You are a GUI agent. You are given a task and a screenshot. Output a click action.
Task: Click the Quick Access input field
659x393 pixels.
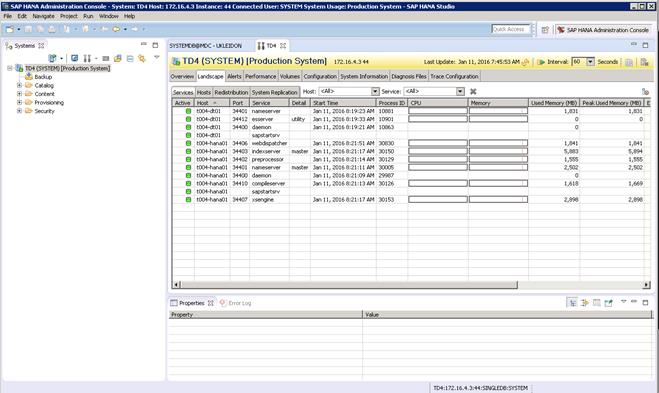(x=510, y=29)
